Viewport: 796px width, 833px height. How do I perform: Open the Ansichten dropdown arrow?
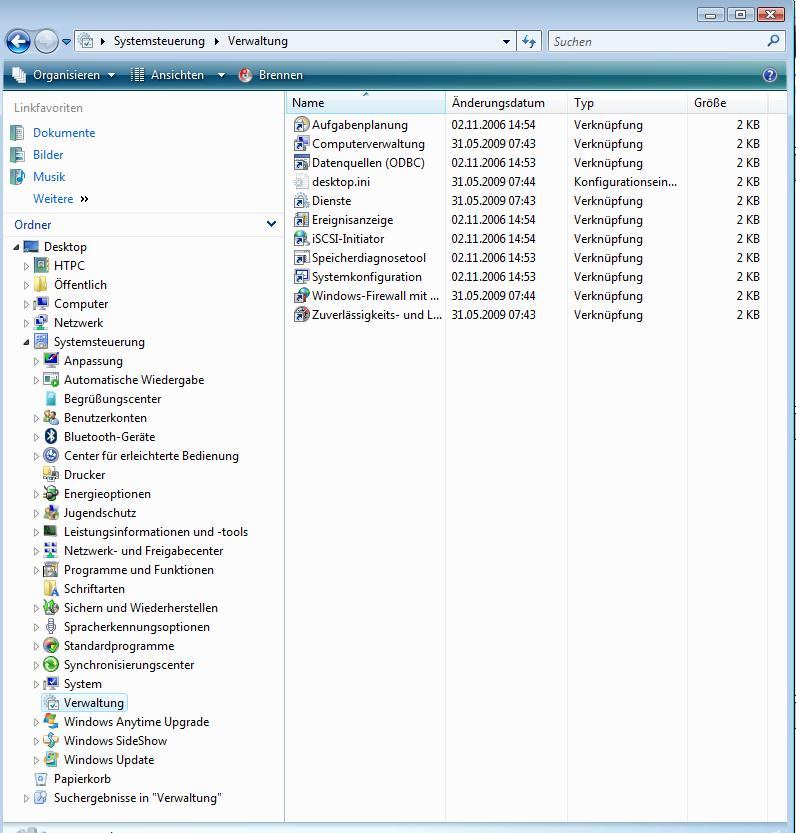[222, 75]
